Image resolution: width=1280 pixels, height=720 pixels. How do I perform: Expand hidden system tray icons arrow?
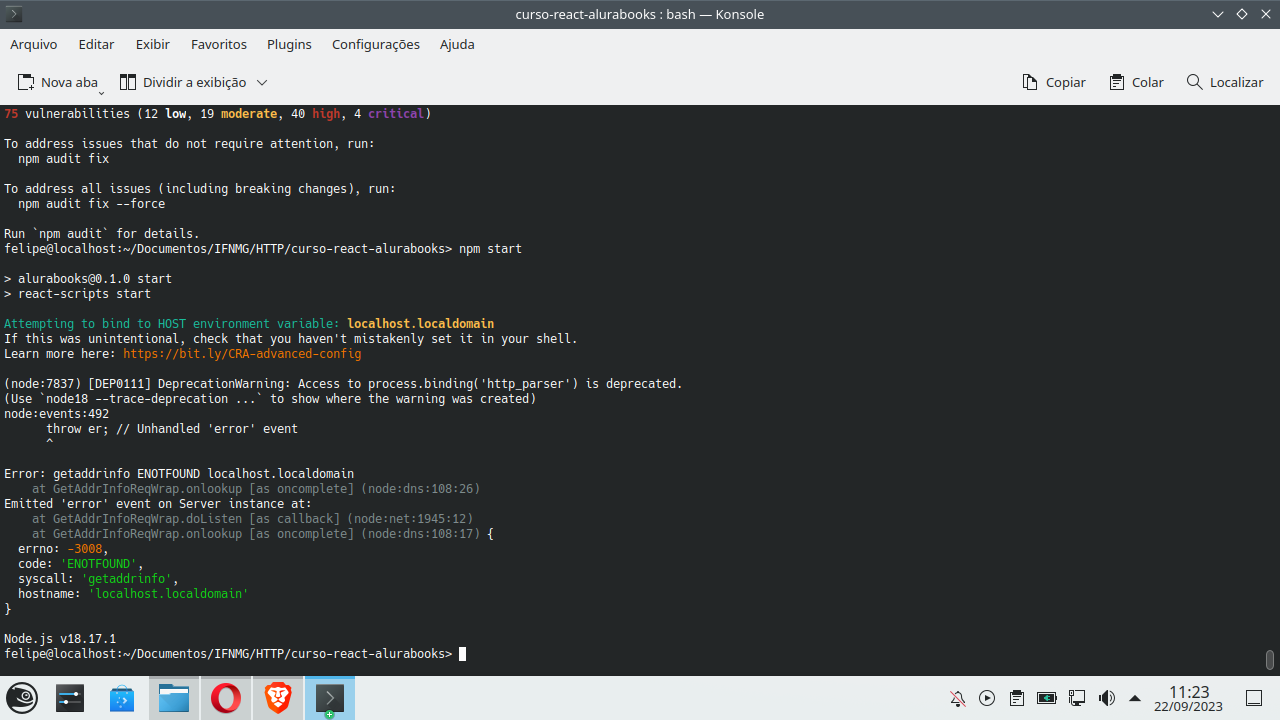[x=1135, y=698]
